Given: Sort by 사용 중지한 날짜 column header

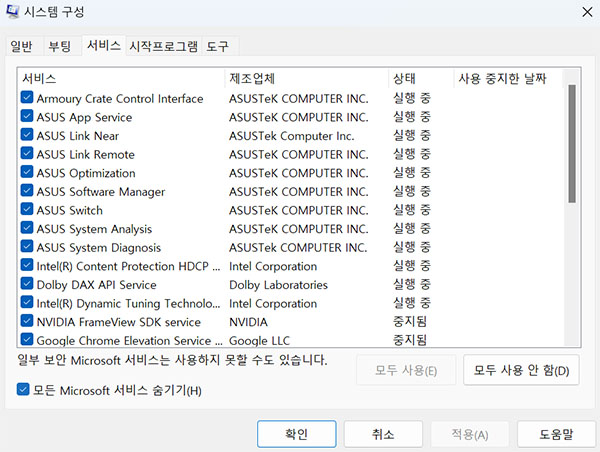Looking at the screenshot, I should tap(508, 78).
